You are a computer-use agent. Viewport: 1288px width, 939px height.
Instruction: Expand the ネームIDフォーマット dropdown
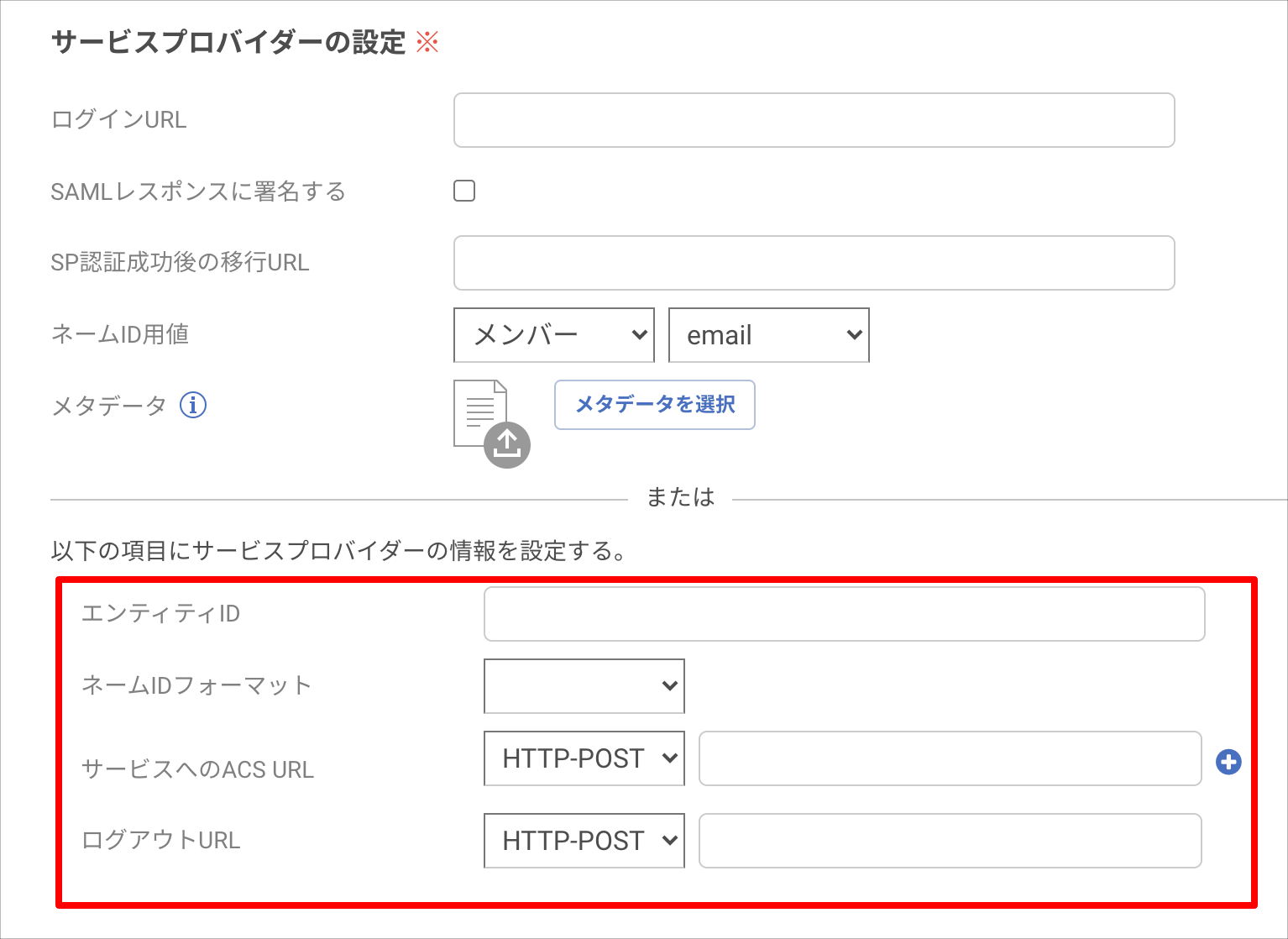584,686
